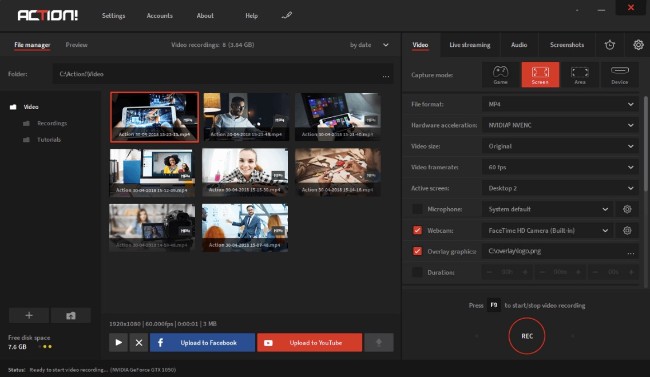Select Area capture mode icon
This screenshot has height=377, width=650.
coord(580,75)
